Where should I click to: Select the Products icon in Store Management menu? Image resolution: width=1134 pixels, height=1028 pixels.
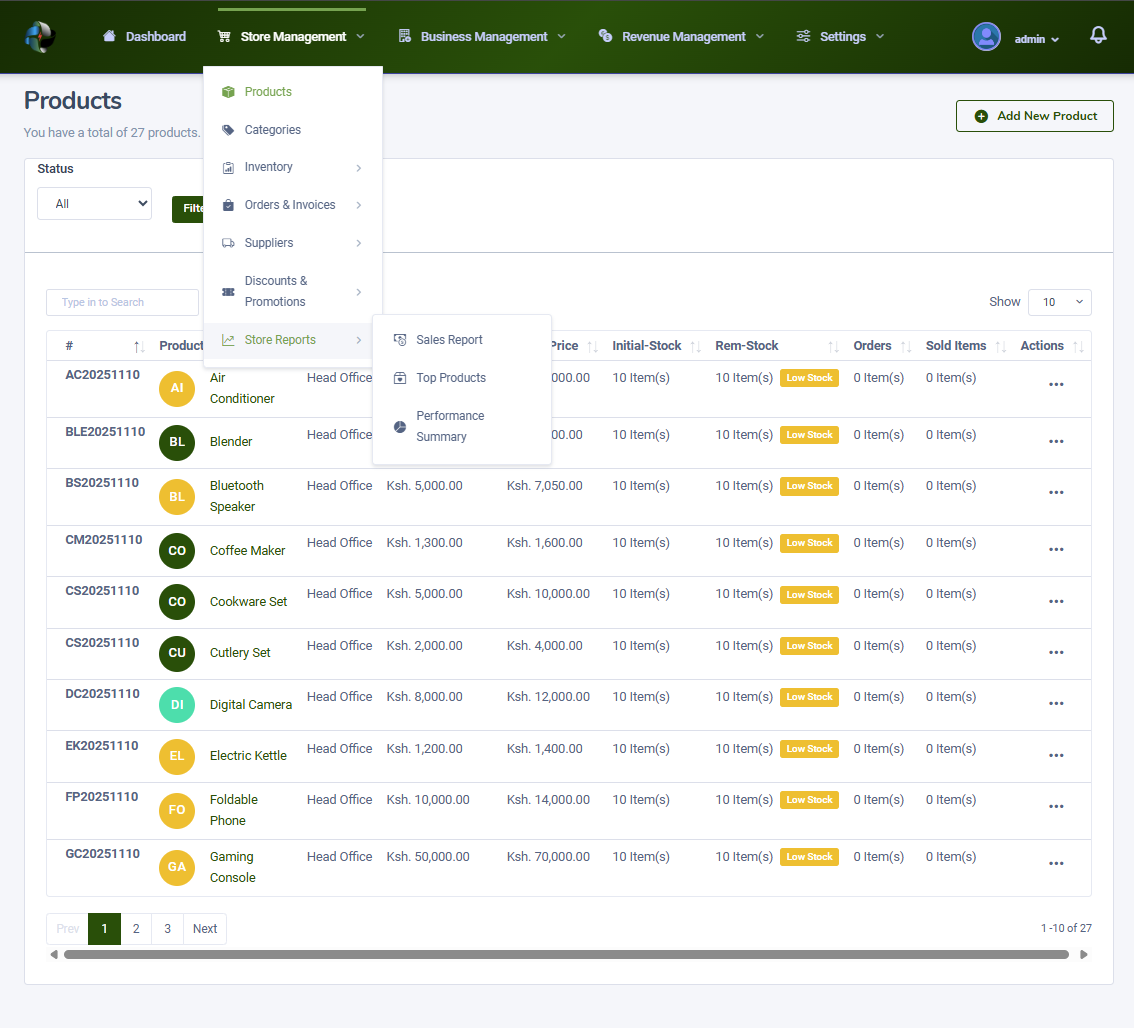point(228,91)
